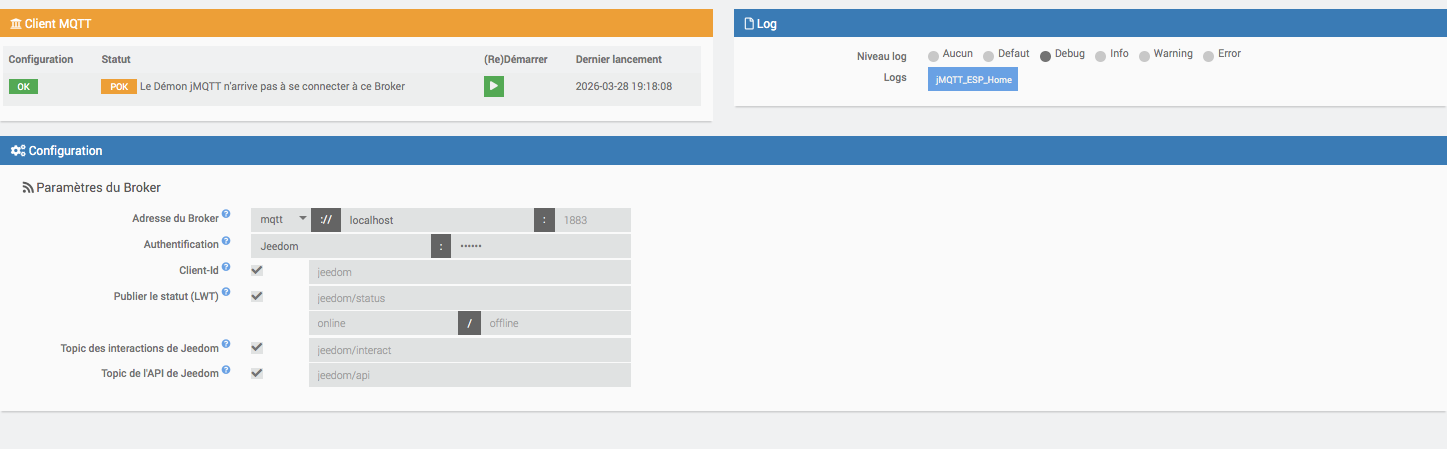Screen dimensions: 1447x449
Task: Click the Statut column header
Action: point(116,60)
